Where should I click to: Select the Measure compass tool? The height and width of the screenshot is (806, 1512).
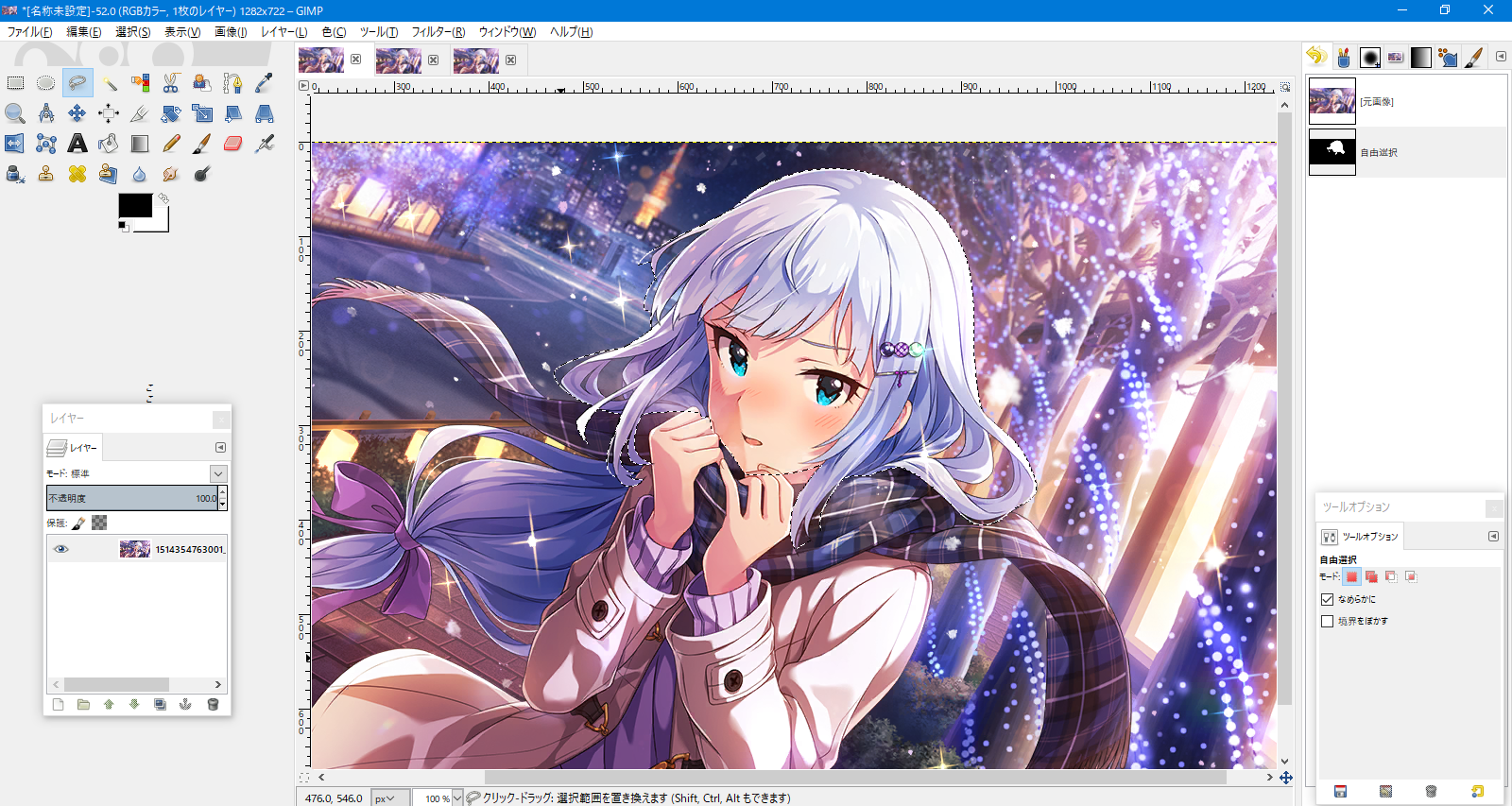pos(46,113)
